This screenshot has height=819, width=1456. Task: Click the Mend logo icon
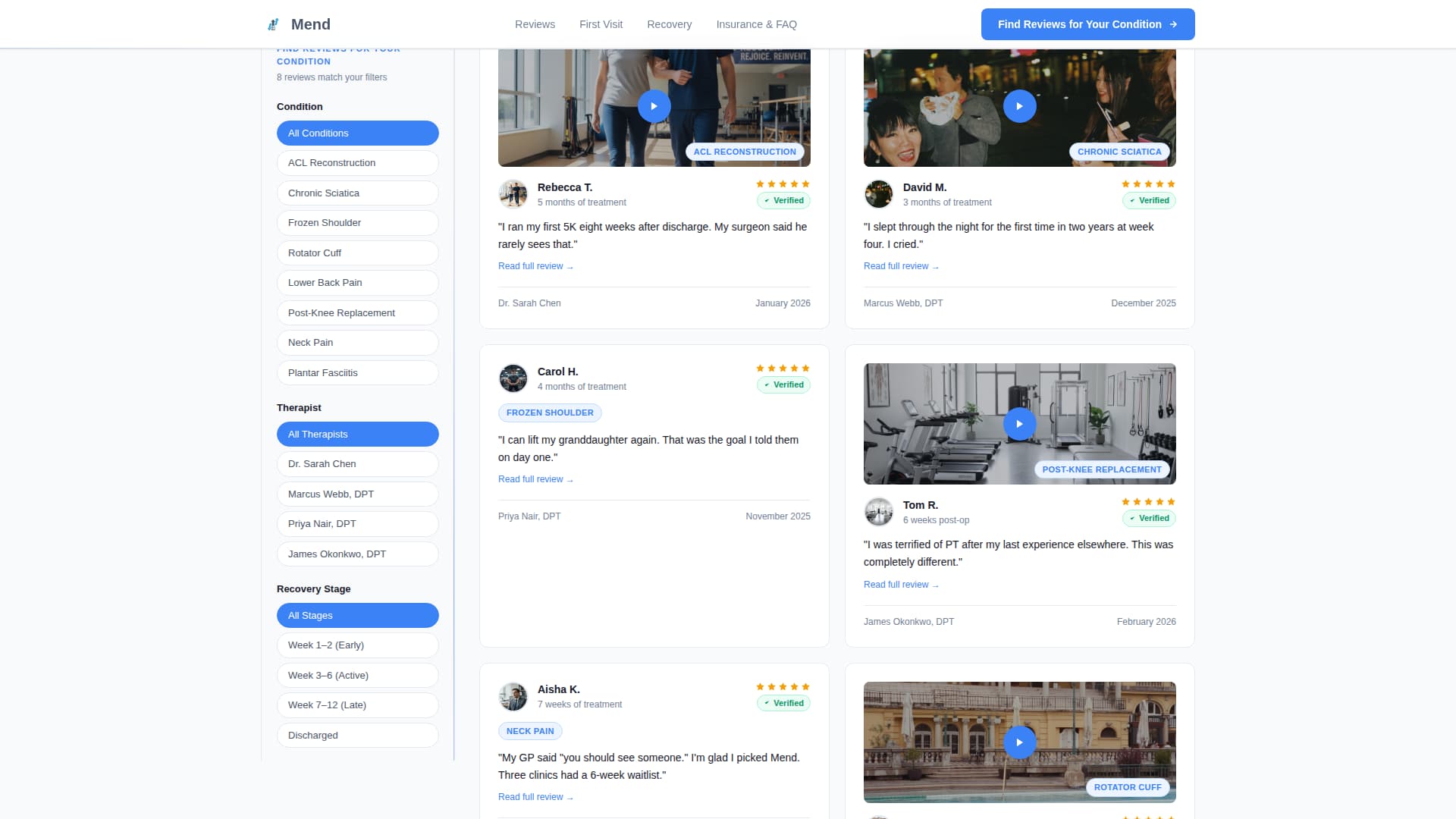tap(273, 24)
